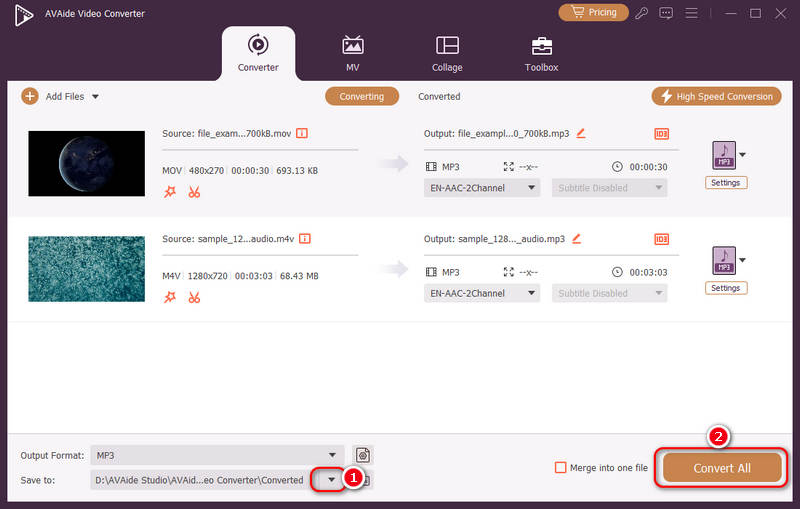This screenshot has width=800, height=509.
Task: Click the edit effects star icon for the M4V file
Action: [x=170, y=297]
